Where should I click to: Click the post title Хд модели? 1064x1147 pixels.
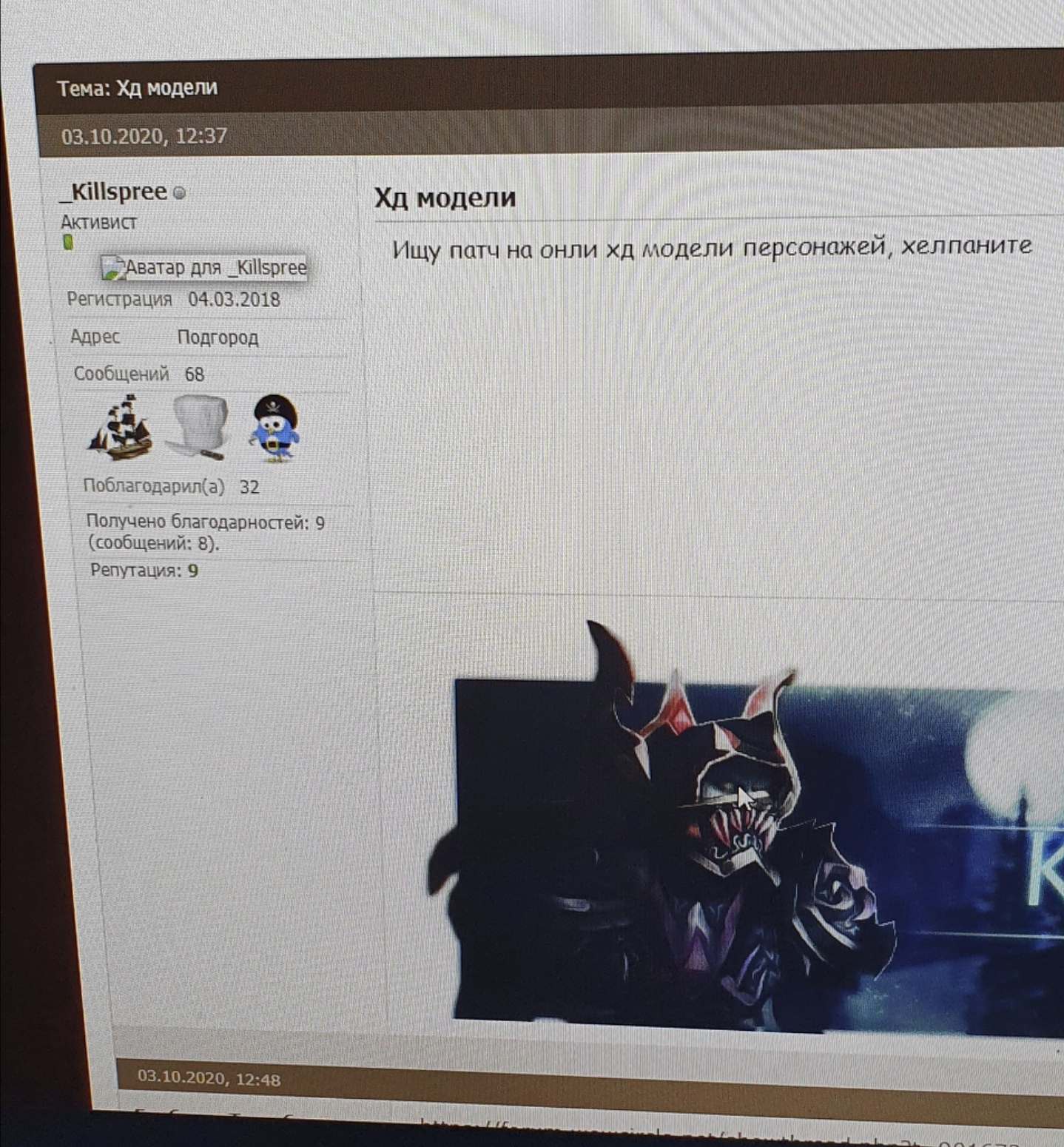point(445,198)
